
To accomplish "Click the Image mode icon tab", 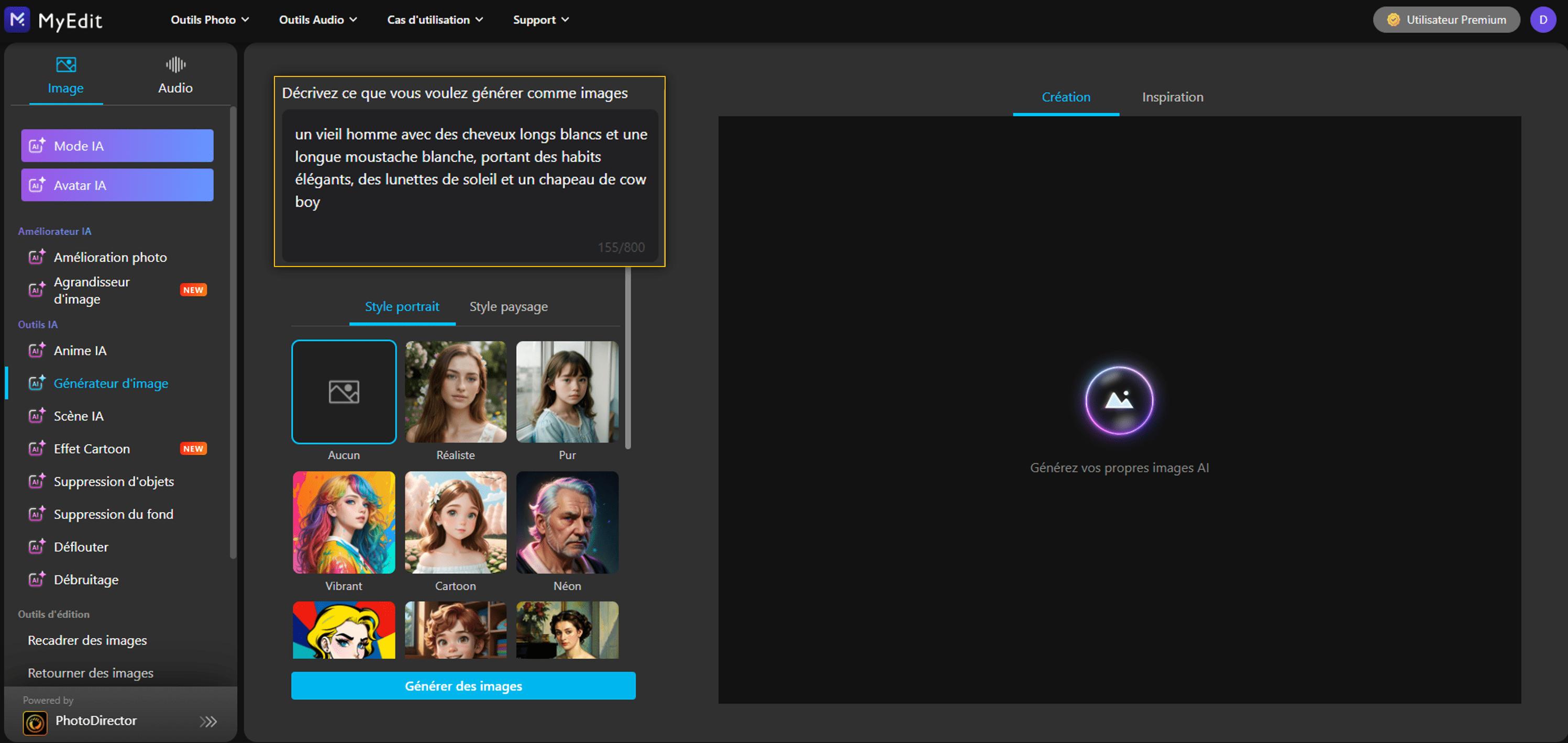I will tap(66, 65).
